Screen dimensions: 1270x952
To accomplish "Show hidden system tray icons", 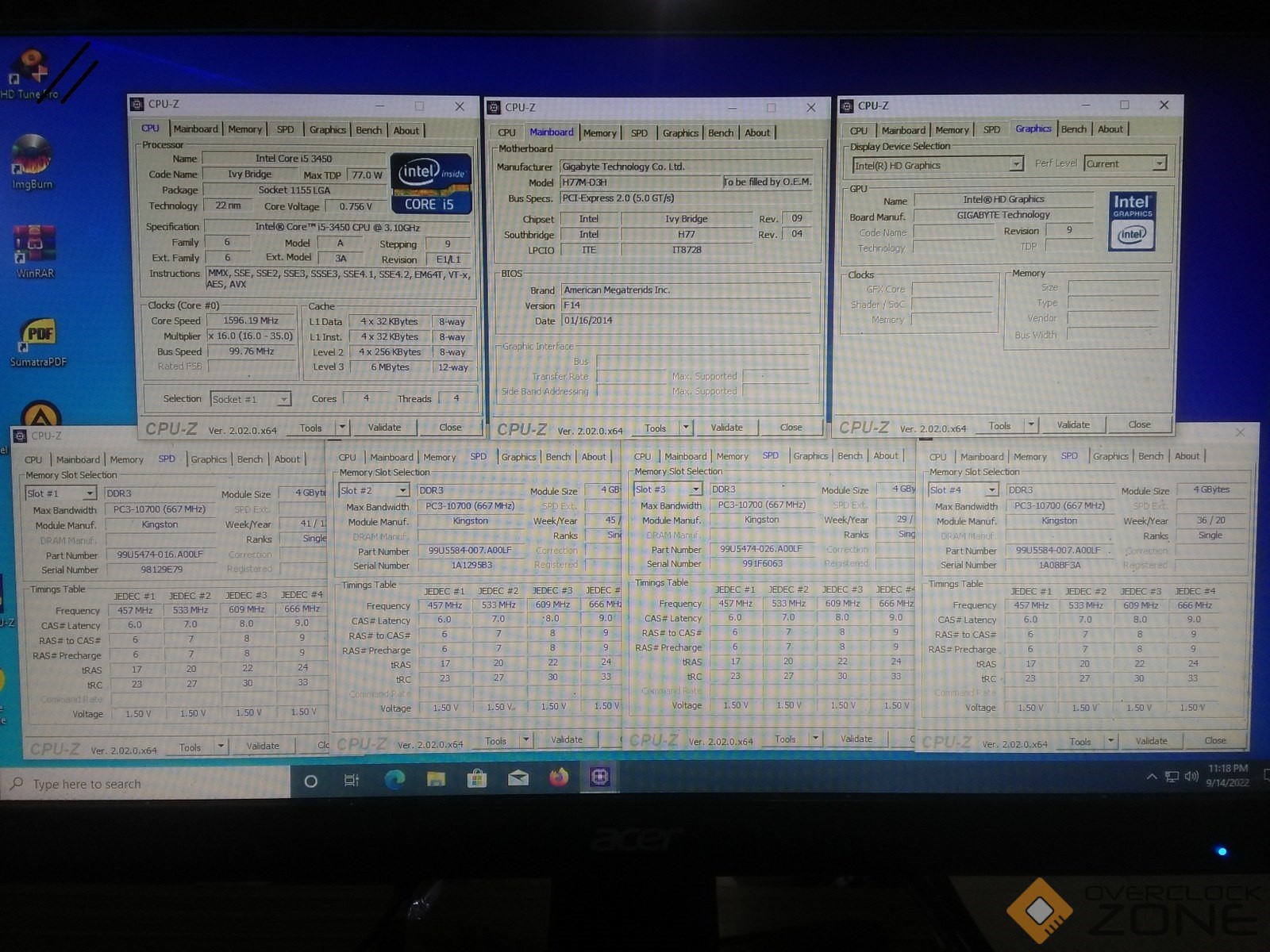I will coord(1152,777).
